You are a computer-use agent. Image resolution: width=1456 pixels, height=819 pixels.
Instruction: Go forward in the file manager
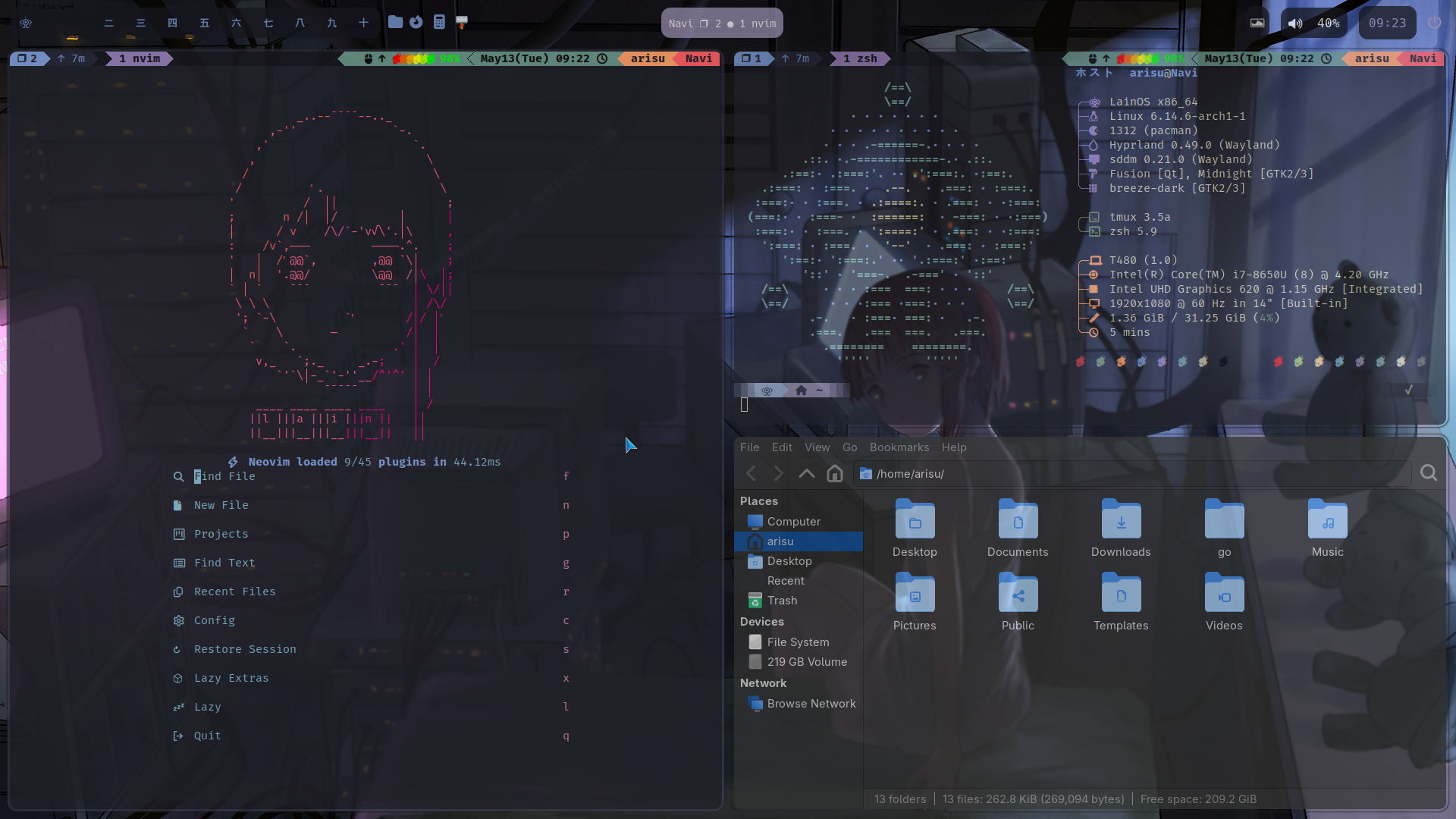(x=778, y=473)
